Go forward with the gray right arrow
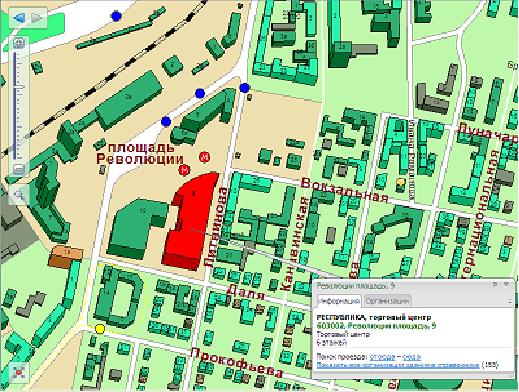 coord(36,18)
